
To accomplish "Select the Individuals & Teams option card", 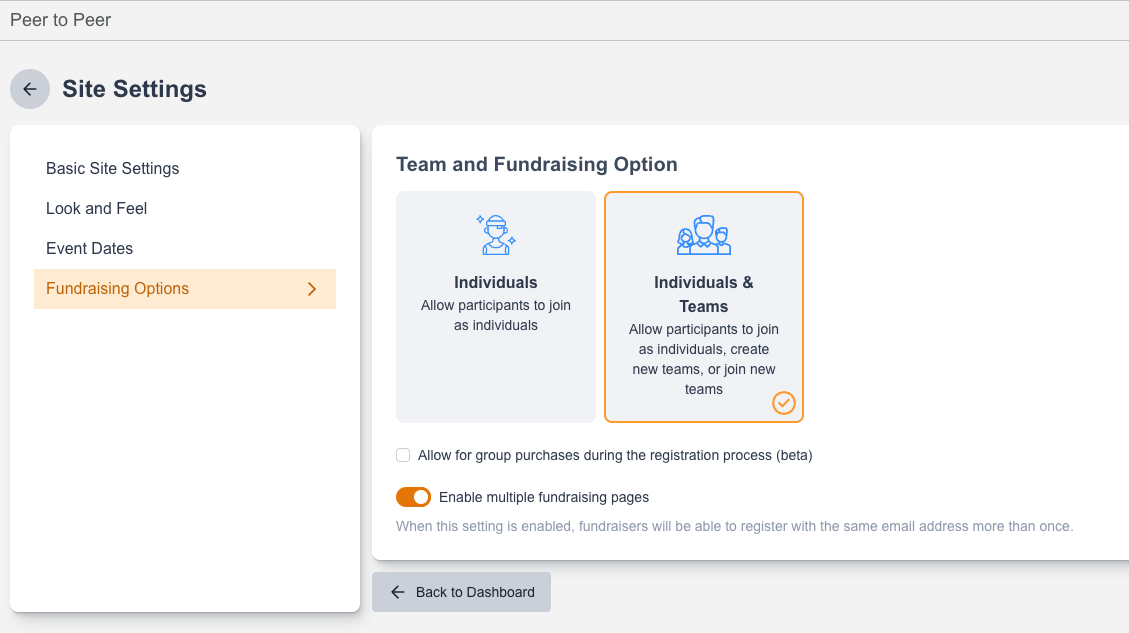I will tap(703, 307).
